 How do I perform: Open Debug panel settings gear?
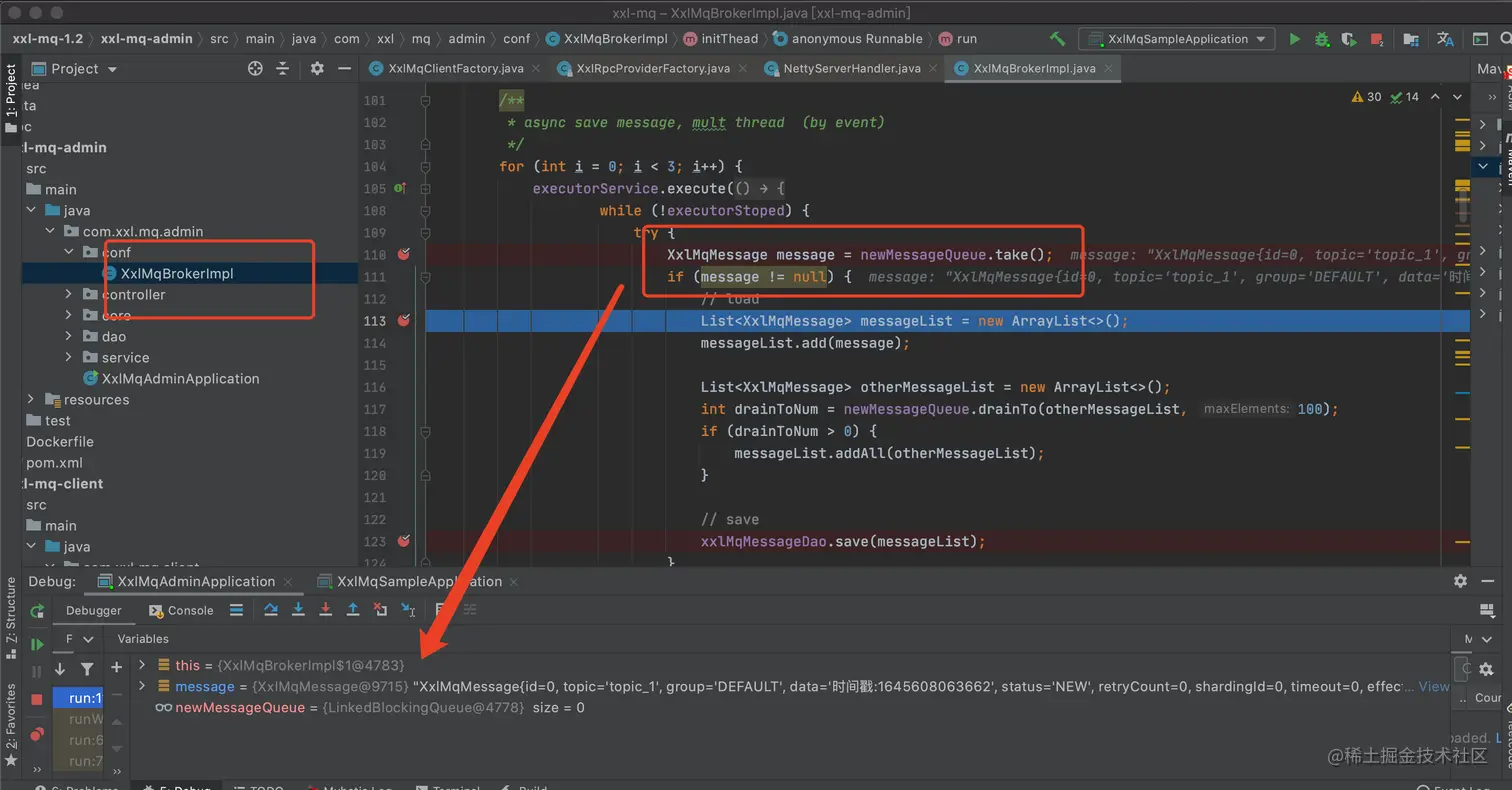1460,581
